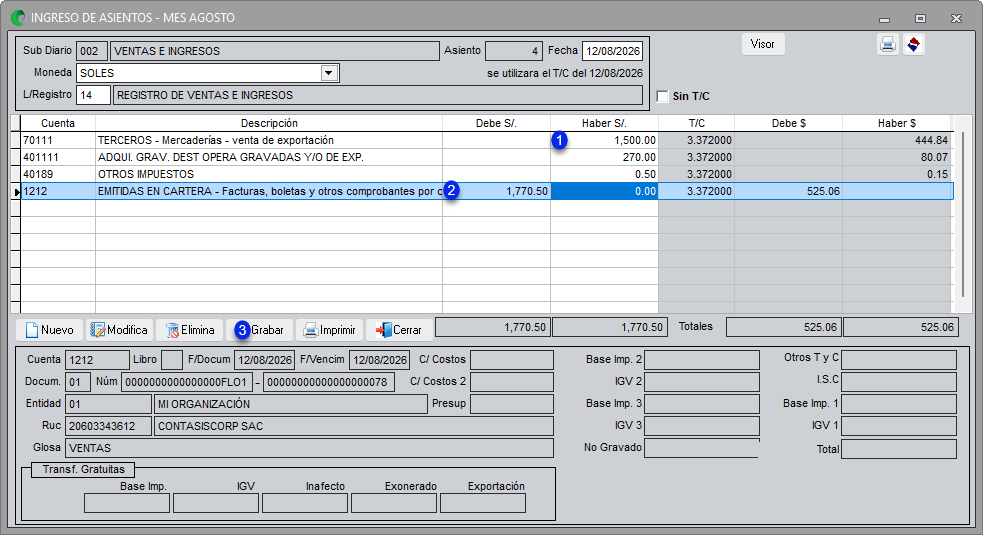Screen dimensions: 983x535
Task: Click the IGV 2 input field
Action: (702, 382)
